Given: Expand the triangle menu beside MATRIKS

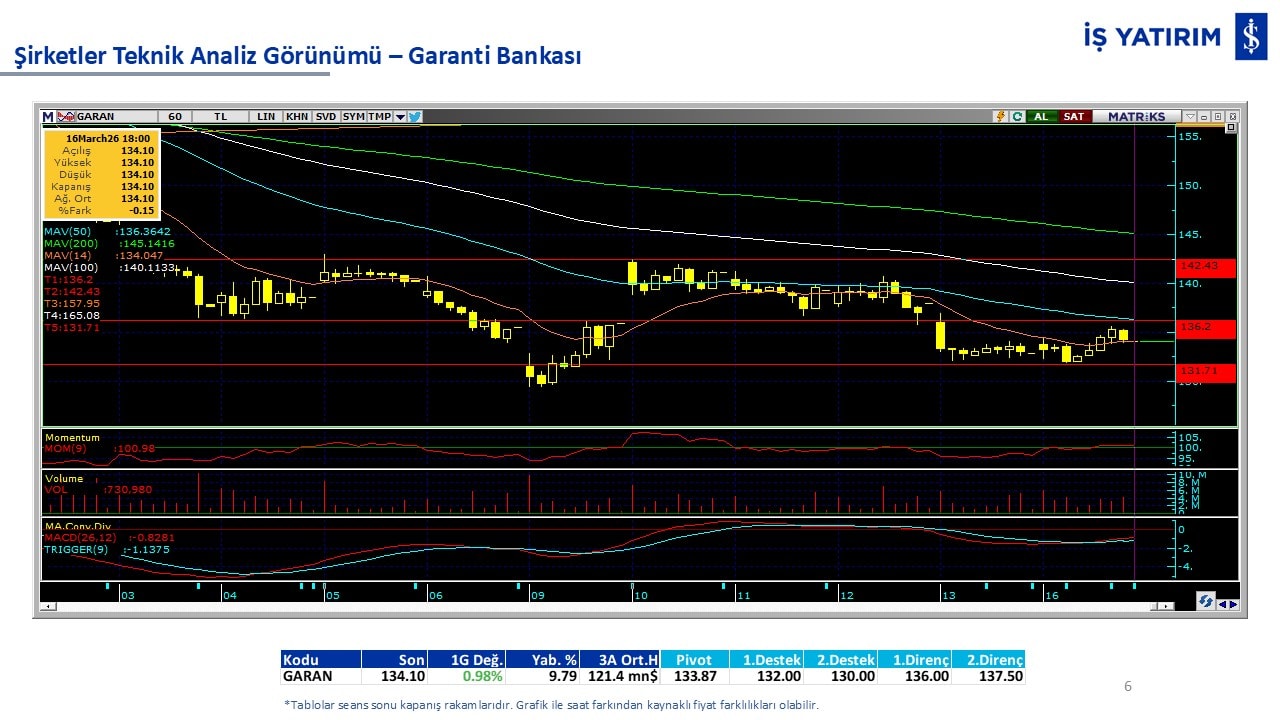Looking at the screenshot, I should pos(1189,116).
